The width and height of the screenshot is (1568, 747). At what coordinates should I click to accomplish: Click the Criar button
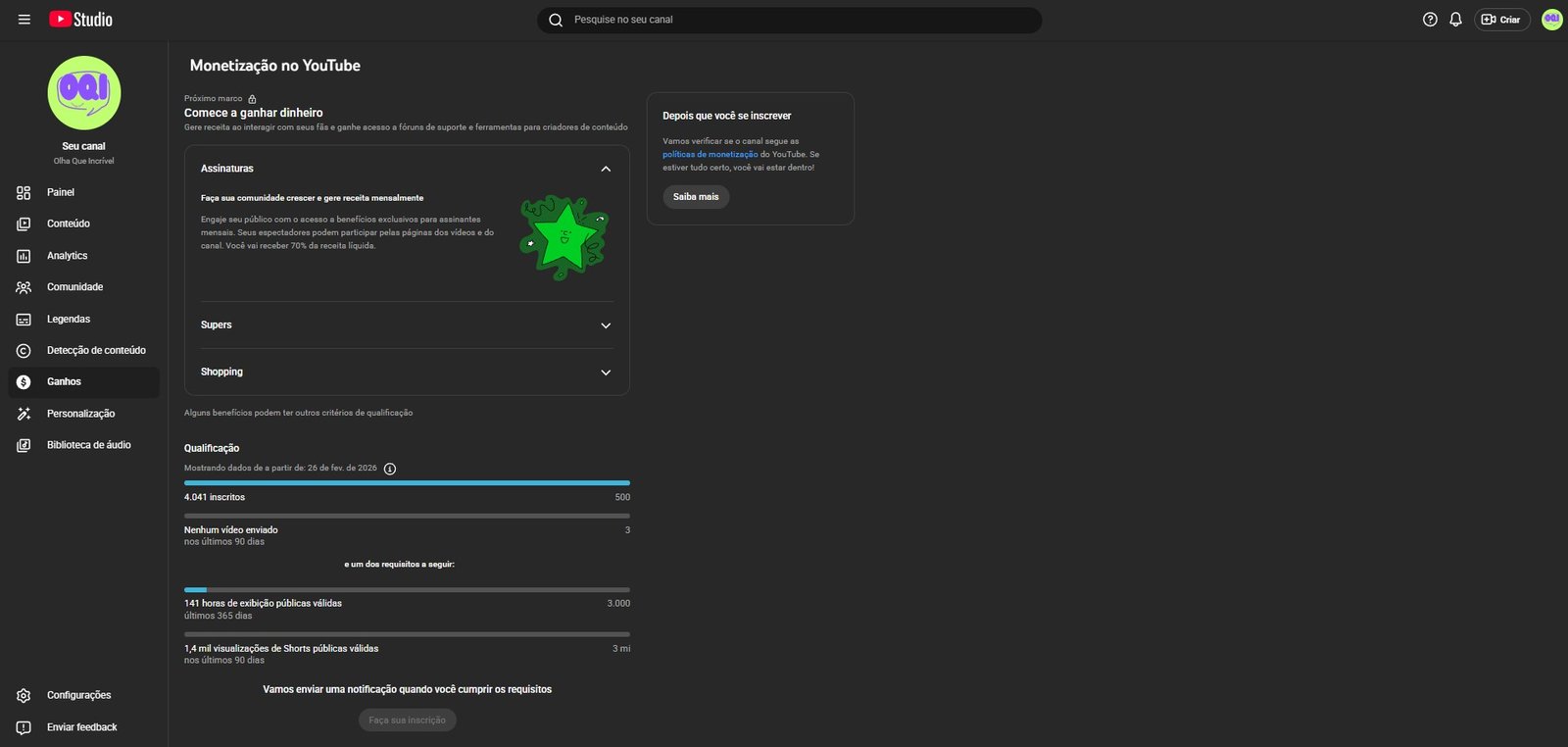coord(1501,20)
